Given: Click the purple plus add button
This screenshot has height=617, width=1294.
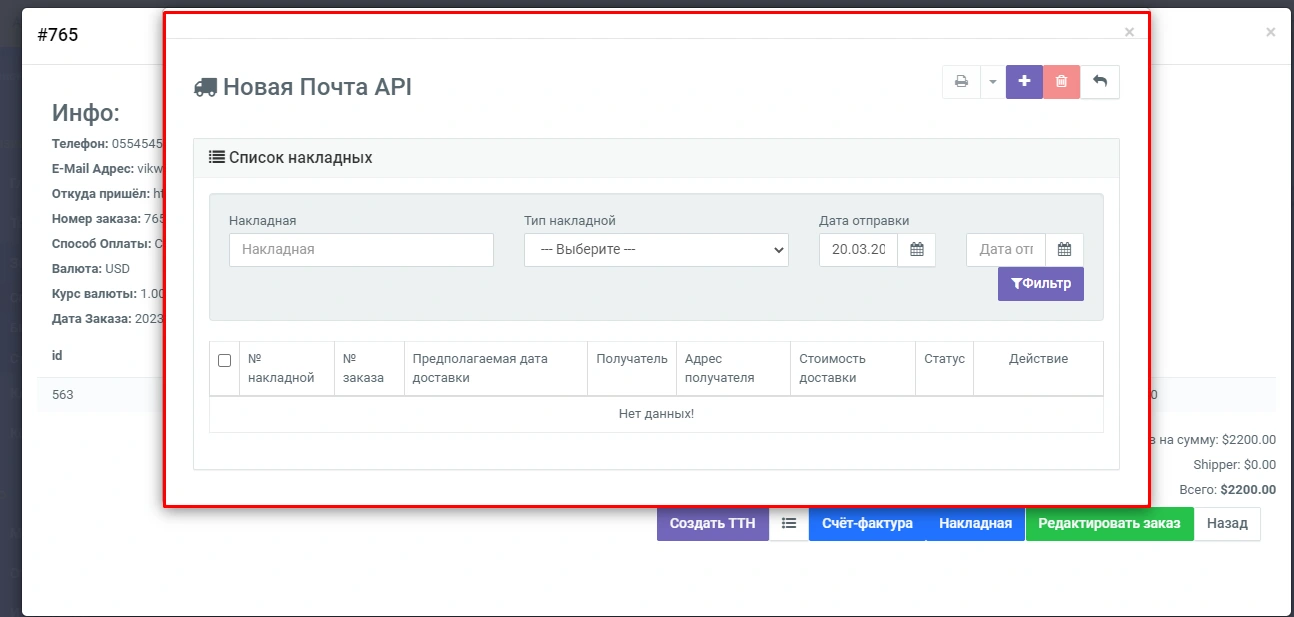Looking at the screenshot, I should click(1024, 82).
